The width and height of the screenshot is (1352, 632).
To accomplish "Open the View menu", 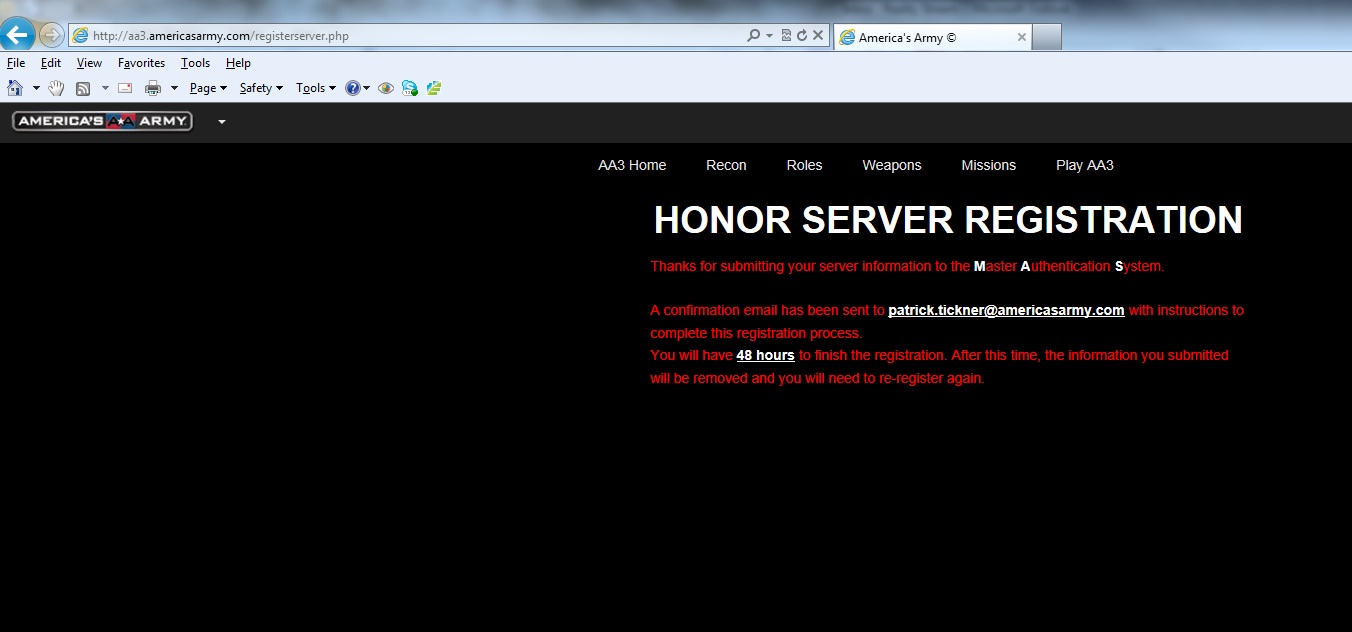I will point(89,63).
